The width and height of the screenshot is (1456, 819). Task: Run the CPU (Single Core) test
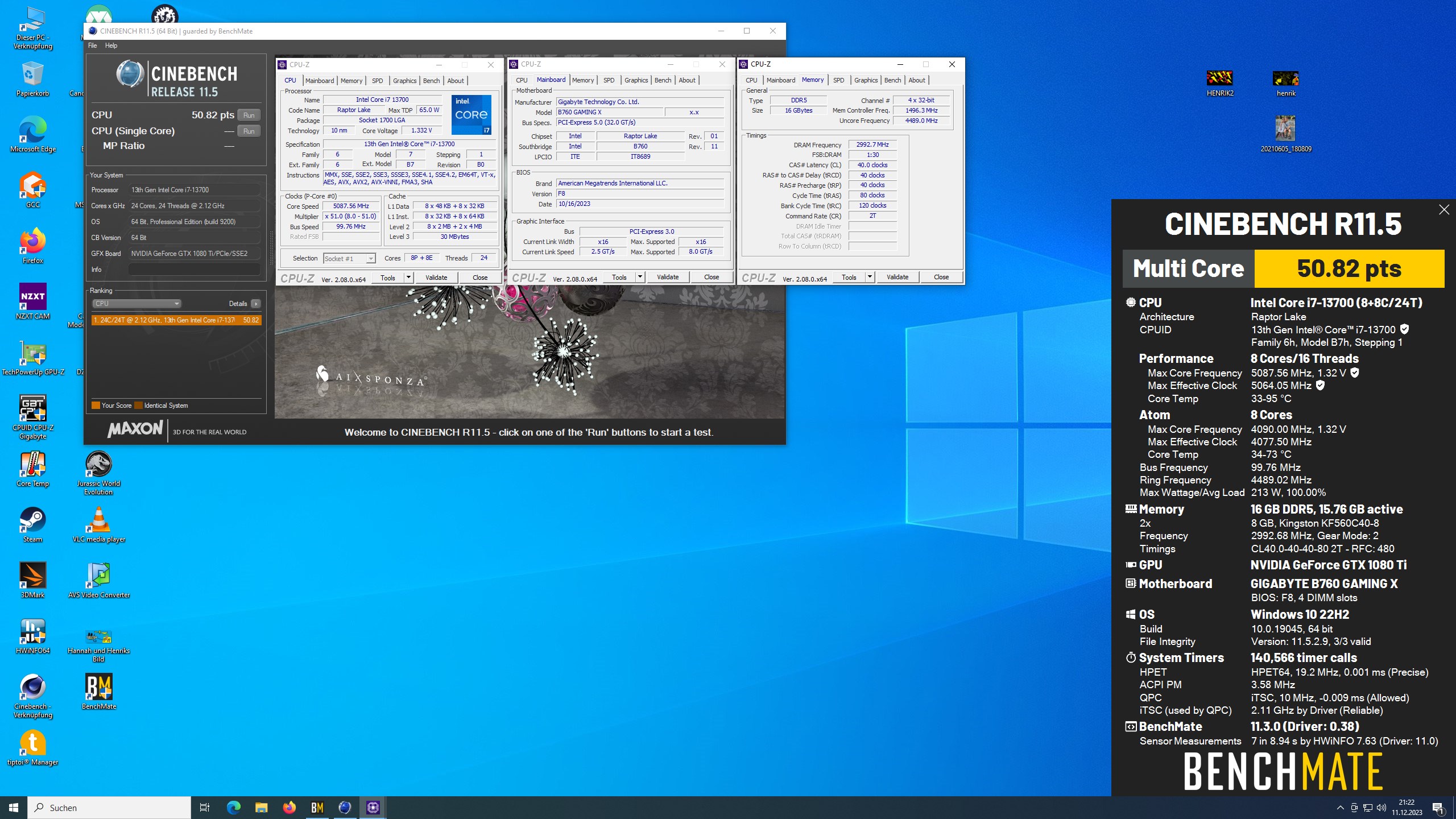click(x=249, y=131)
